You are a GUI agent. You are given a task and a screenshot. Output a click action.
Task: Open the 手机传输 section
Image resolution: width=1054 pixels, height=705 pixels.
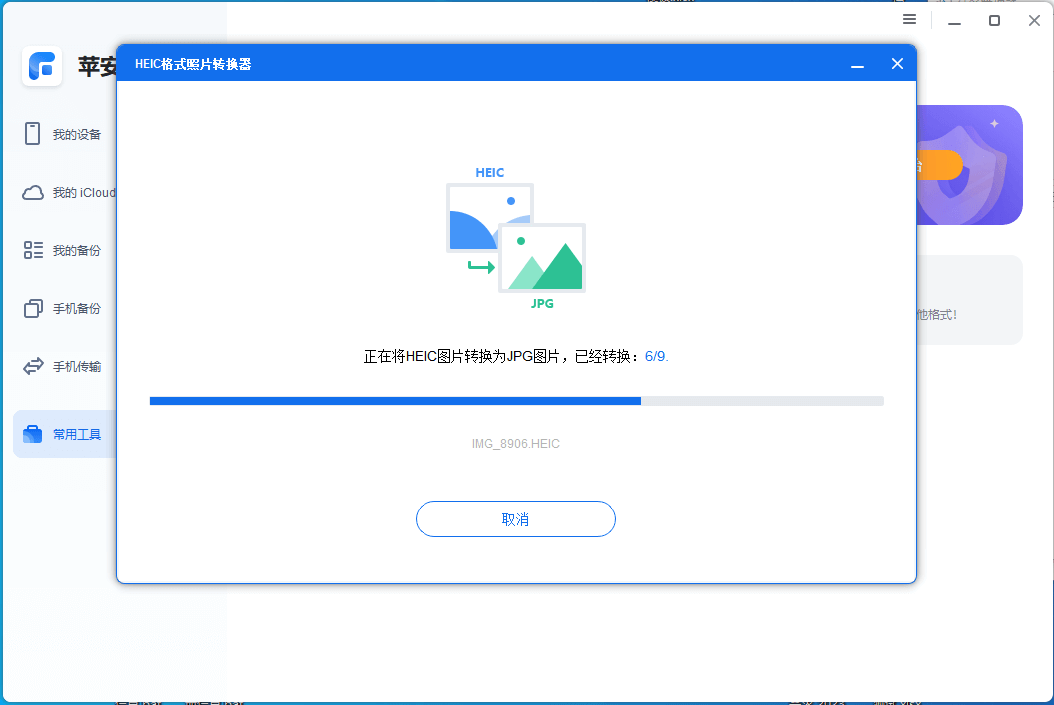(x=62, y=366)
